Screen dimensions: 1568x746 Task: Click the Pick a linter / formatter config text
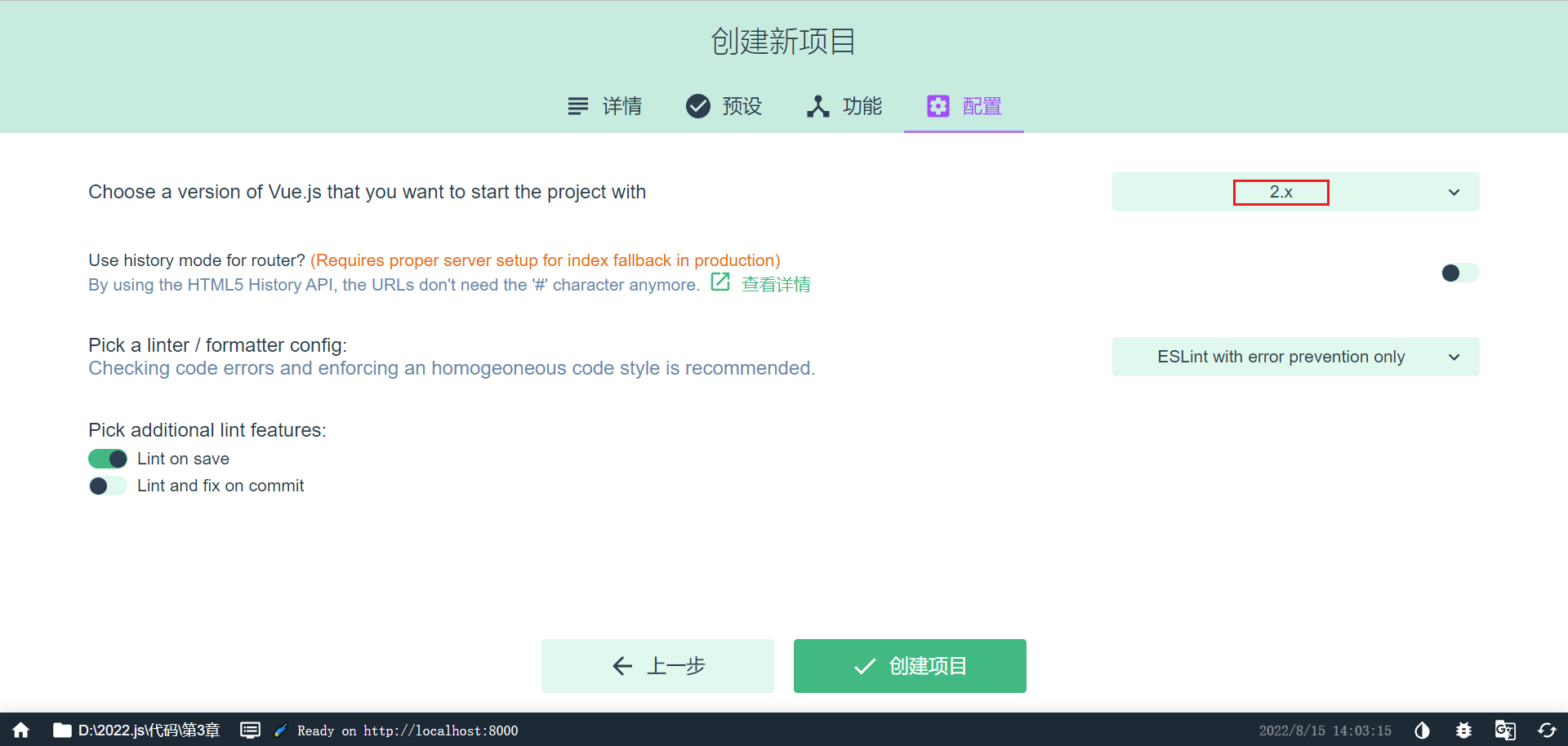coord(218,345)
